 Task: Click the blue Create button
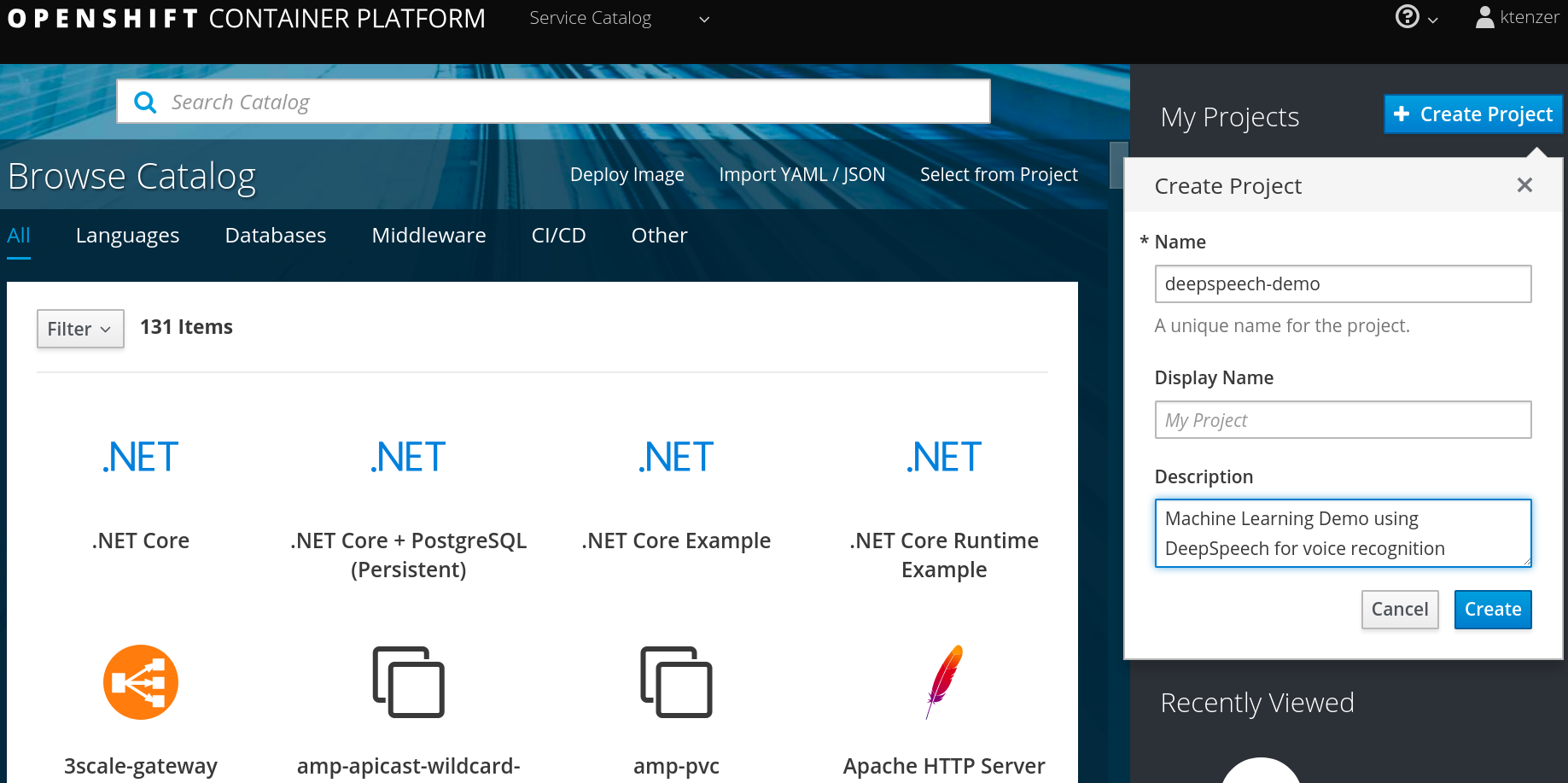1493,610
